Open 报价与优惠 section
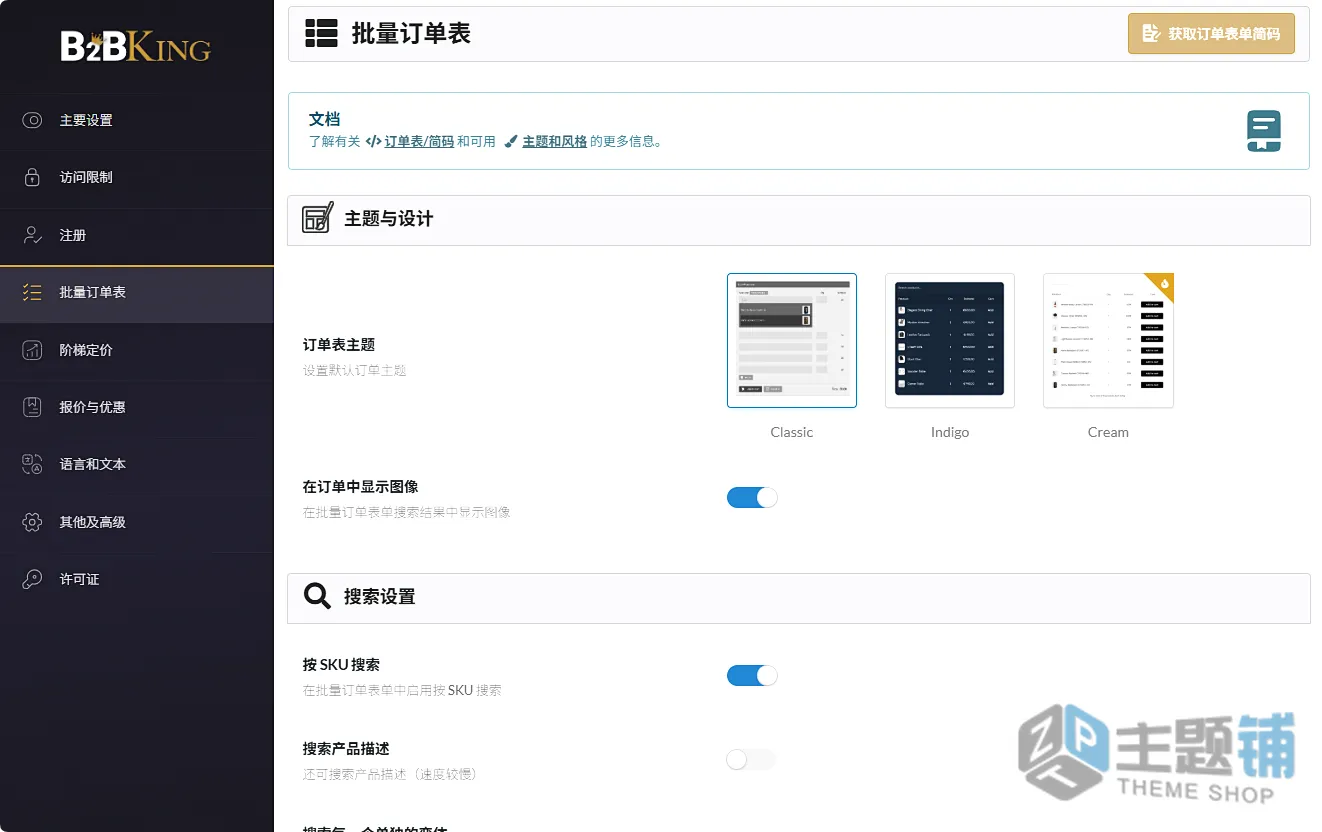The image size is (1322, 832). [x=137, y=407]
